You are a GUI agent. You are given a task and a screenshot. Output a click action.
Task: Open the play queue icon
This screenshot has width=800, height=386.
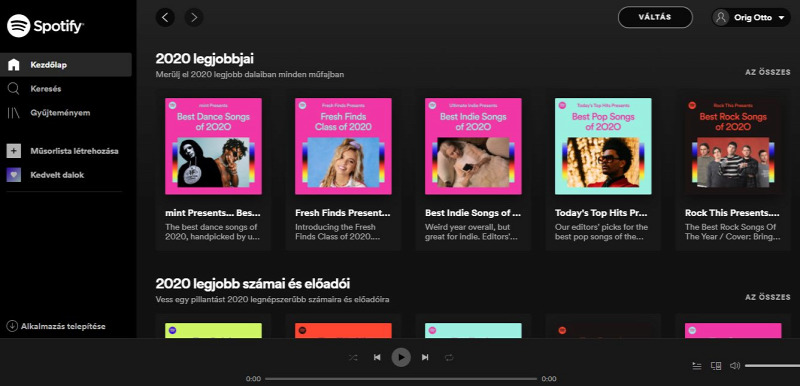pyautogui.click(x=696, y=366)
